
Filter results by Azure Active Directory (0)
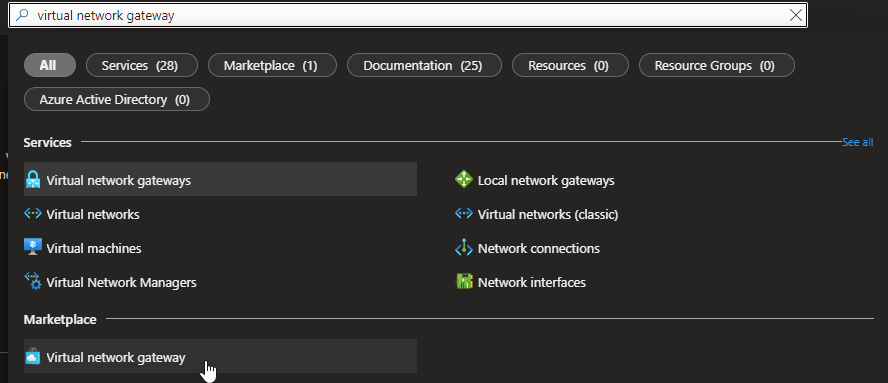tap(117, 100)
